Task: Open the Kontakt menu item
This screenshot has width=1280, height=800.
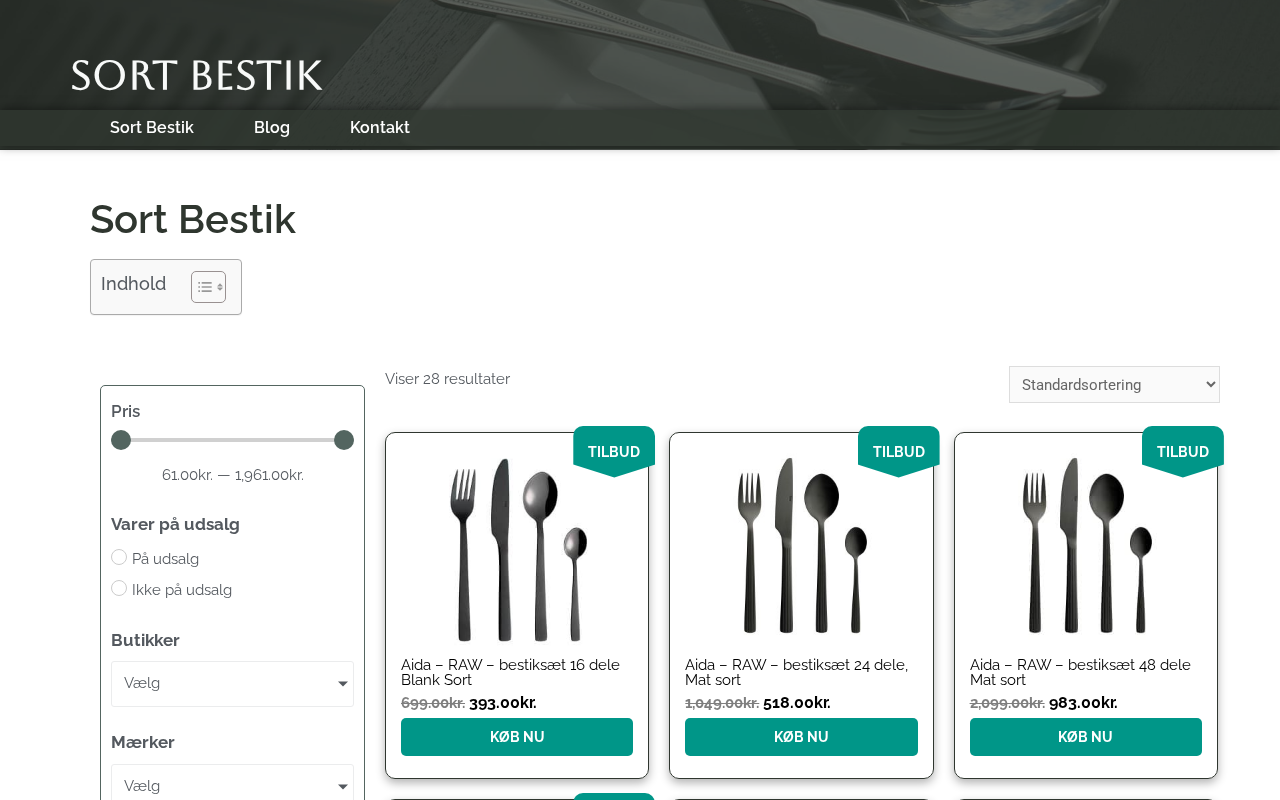Action: 380,128
